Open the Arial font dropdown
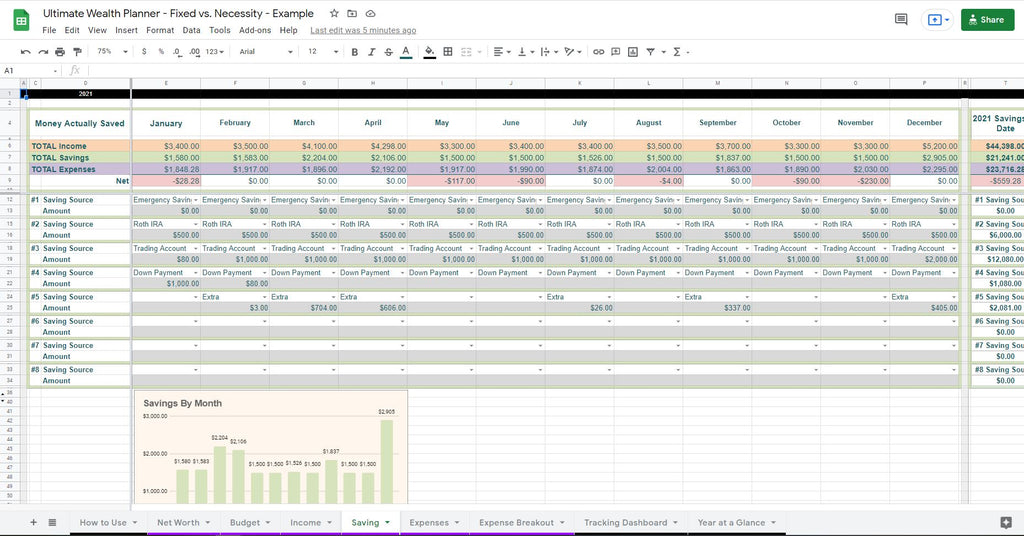The height and width of the screenshot is (536, 1024). (266, 52)
